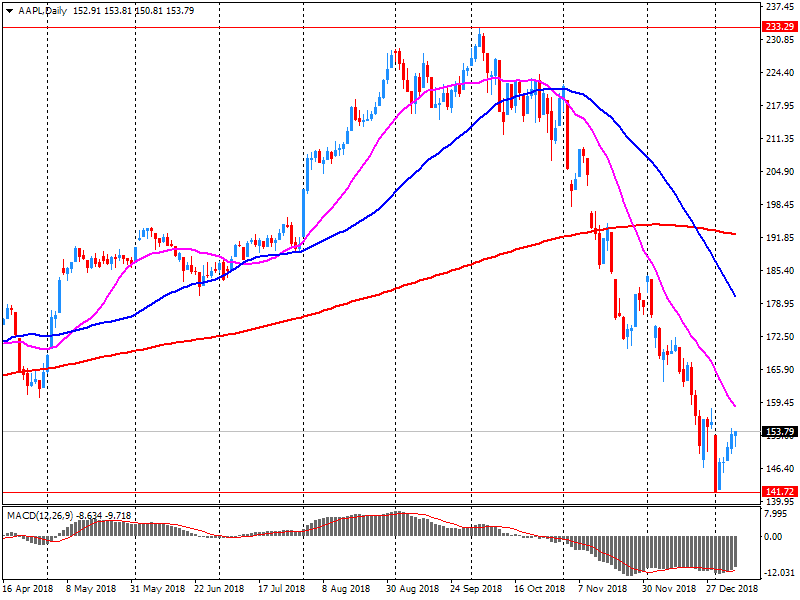Select the AAPL,Daily chart title text
The height and width of the screenshot is (600, 800).
coord(42,11)
